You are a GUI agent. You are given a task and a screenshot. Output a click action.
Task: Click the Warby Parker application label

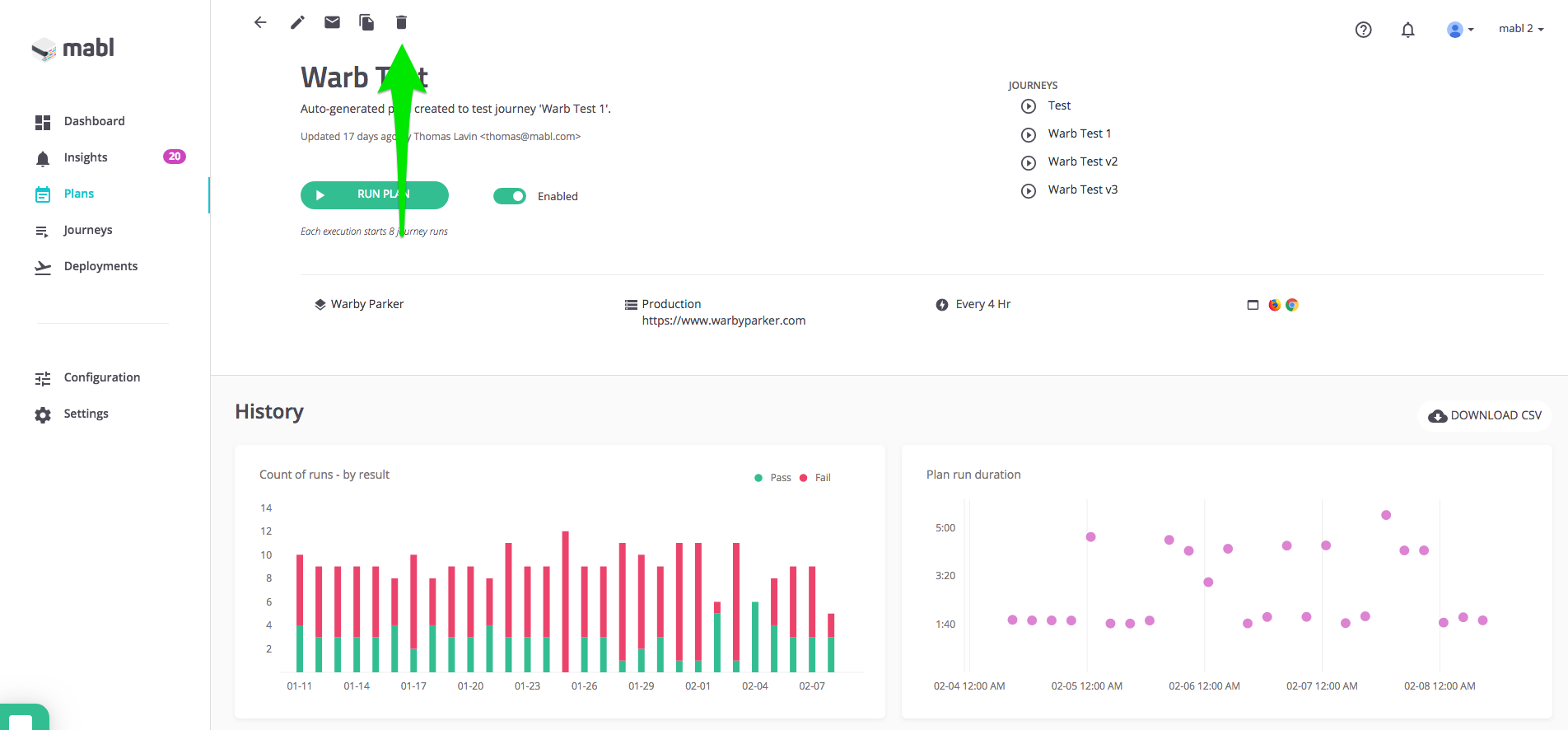pos(367,304)
